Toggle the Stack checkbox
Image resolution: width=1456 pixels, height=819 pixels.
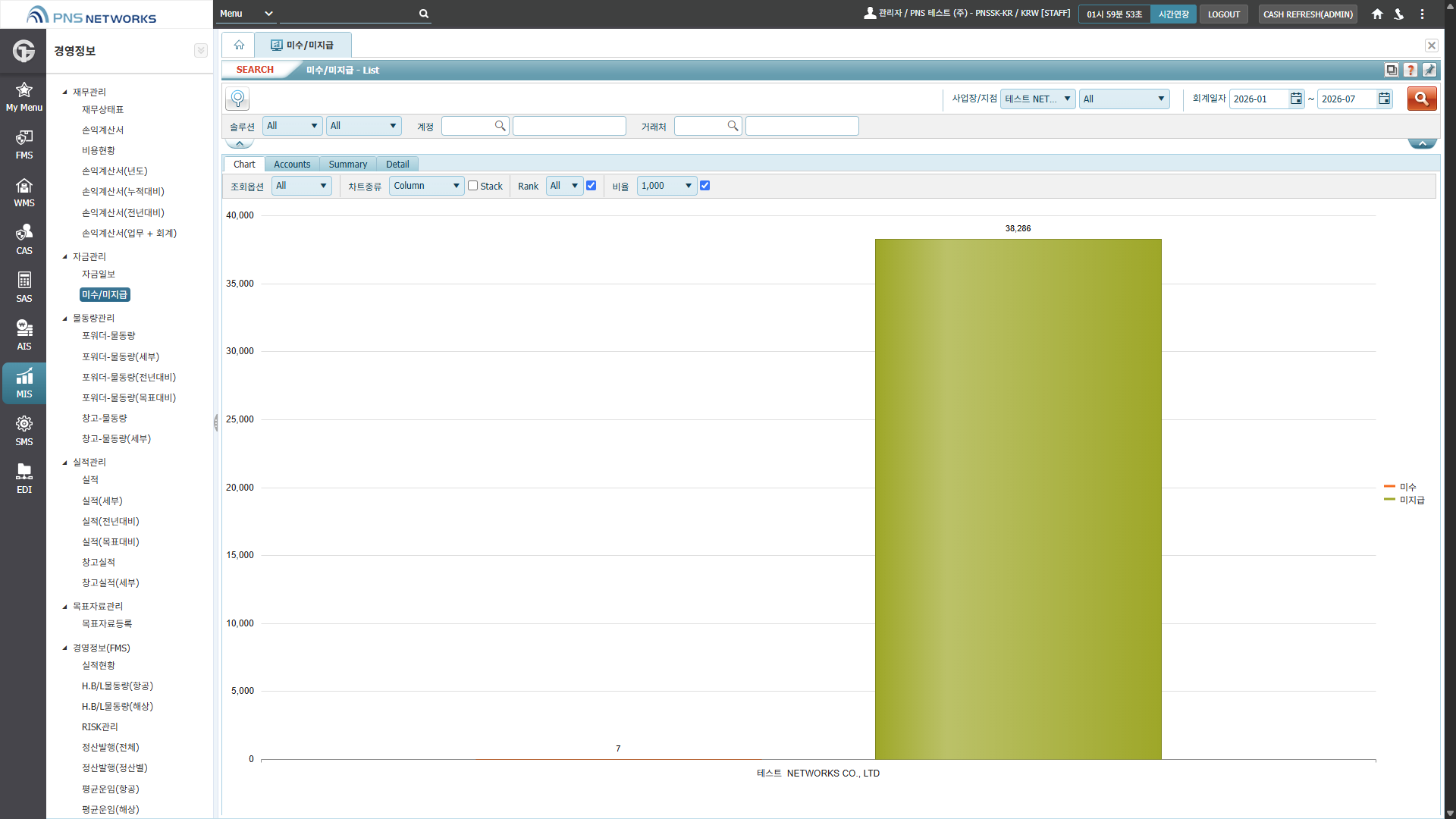point(472,186)
